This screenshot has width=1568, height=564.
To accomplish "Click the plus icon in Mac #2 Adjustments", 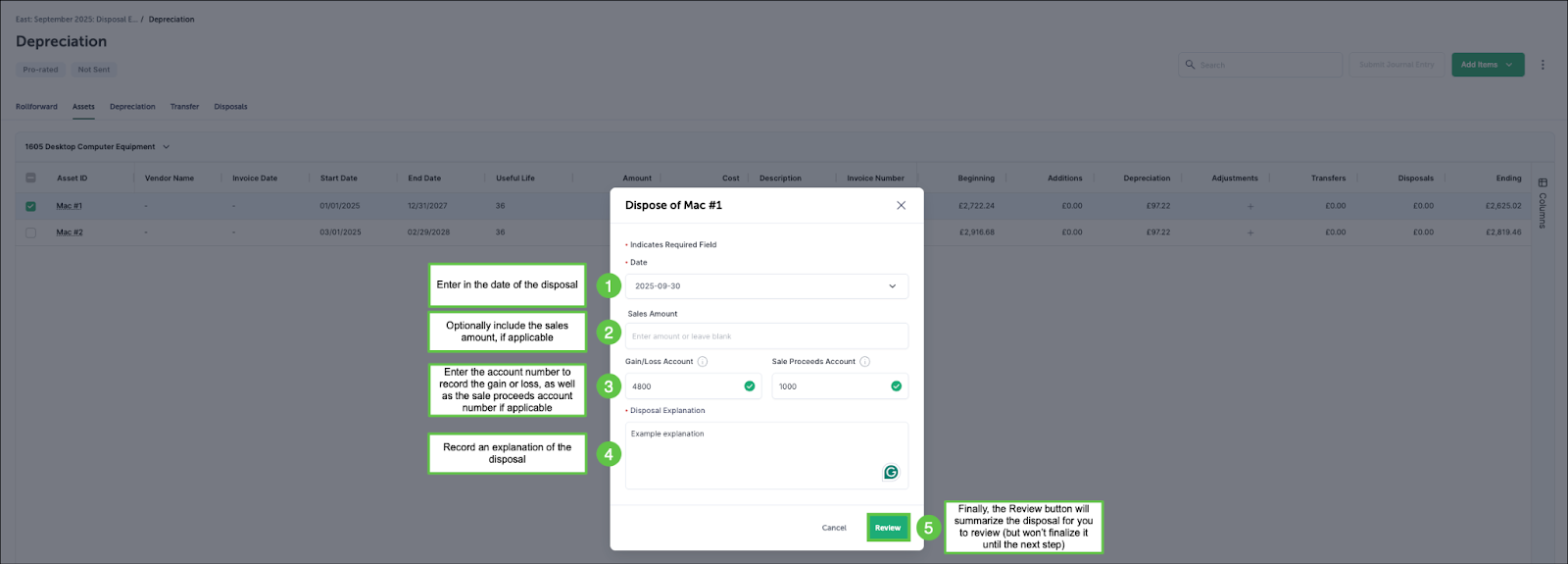I will tap(1249, 232).
